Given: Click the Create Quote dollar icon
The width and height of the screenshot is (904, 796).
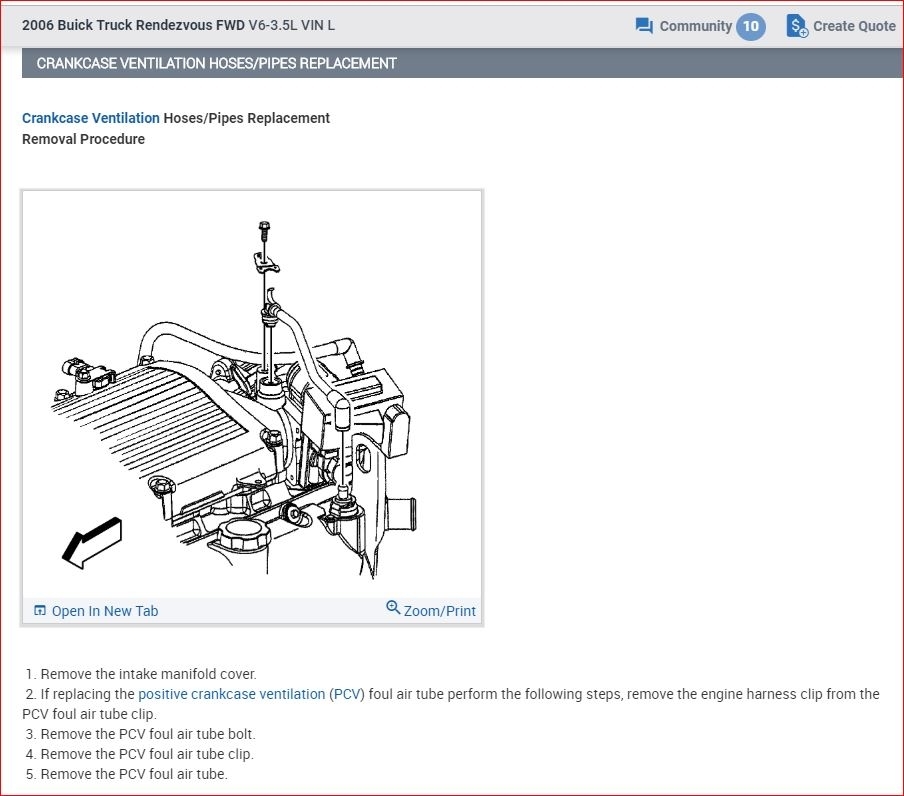Looking at the screenshot, I should pyautogui.click(x=797, y=26).
